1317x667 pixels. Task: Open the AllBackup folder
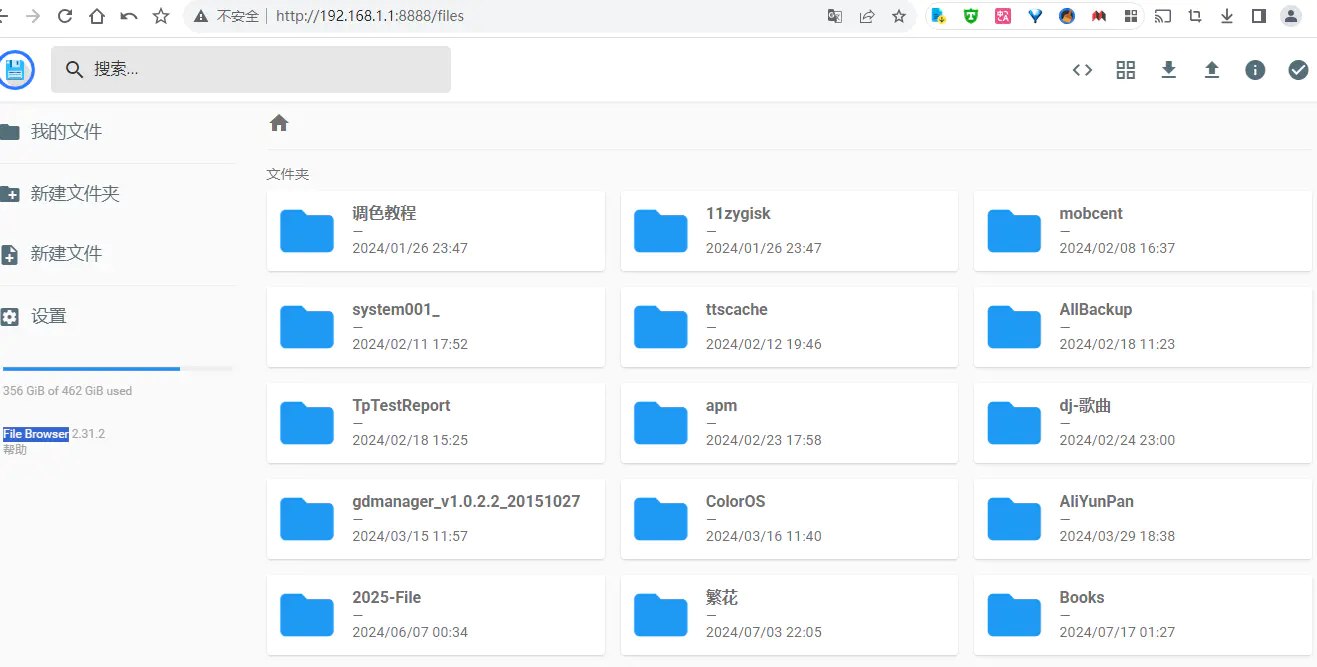1143,327
